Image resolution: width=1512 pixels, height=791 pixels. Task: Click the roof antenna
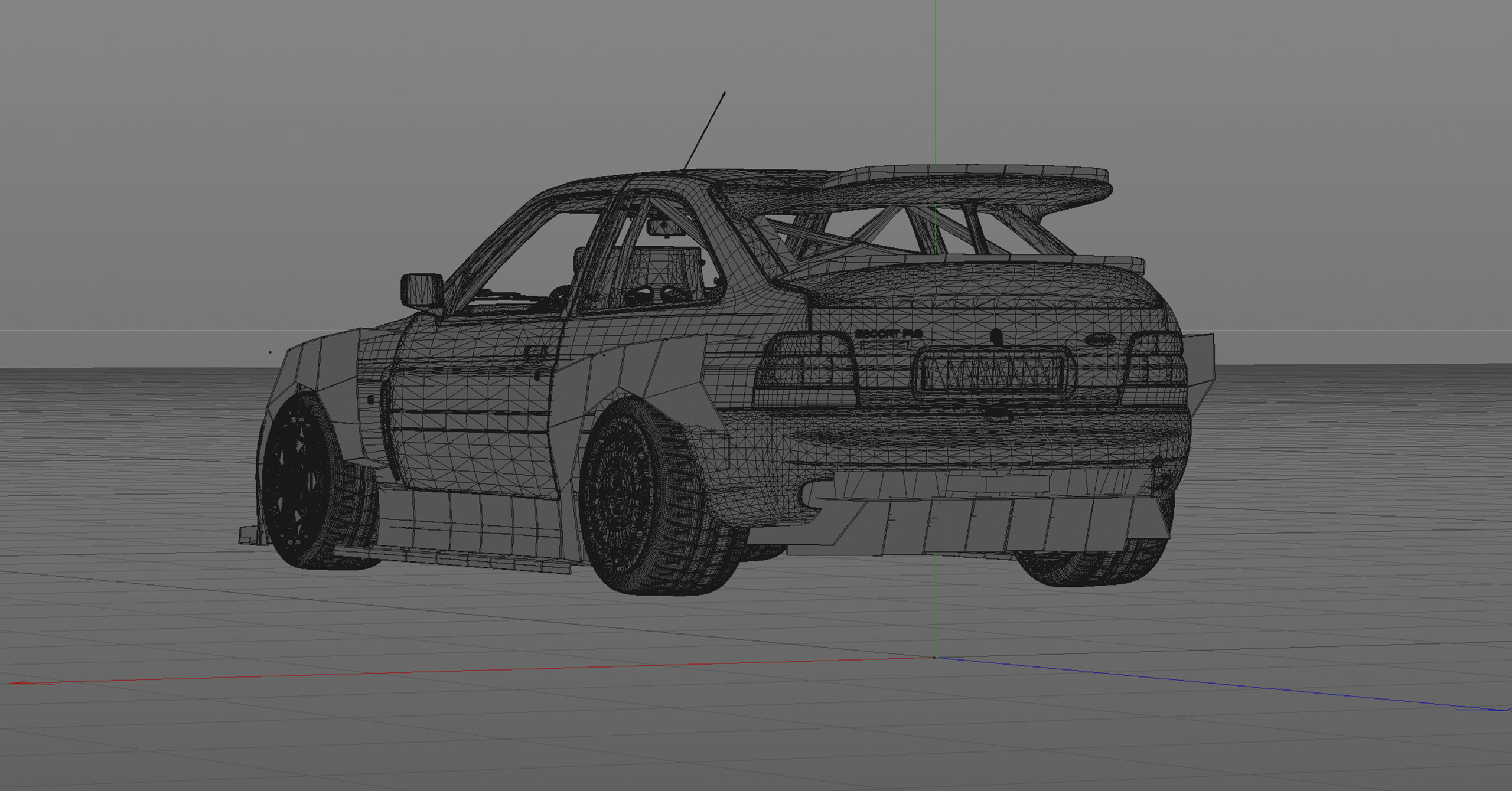point(704,131)
